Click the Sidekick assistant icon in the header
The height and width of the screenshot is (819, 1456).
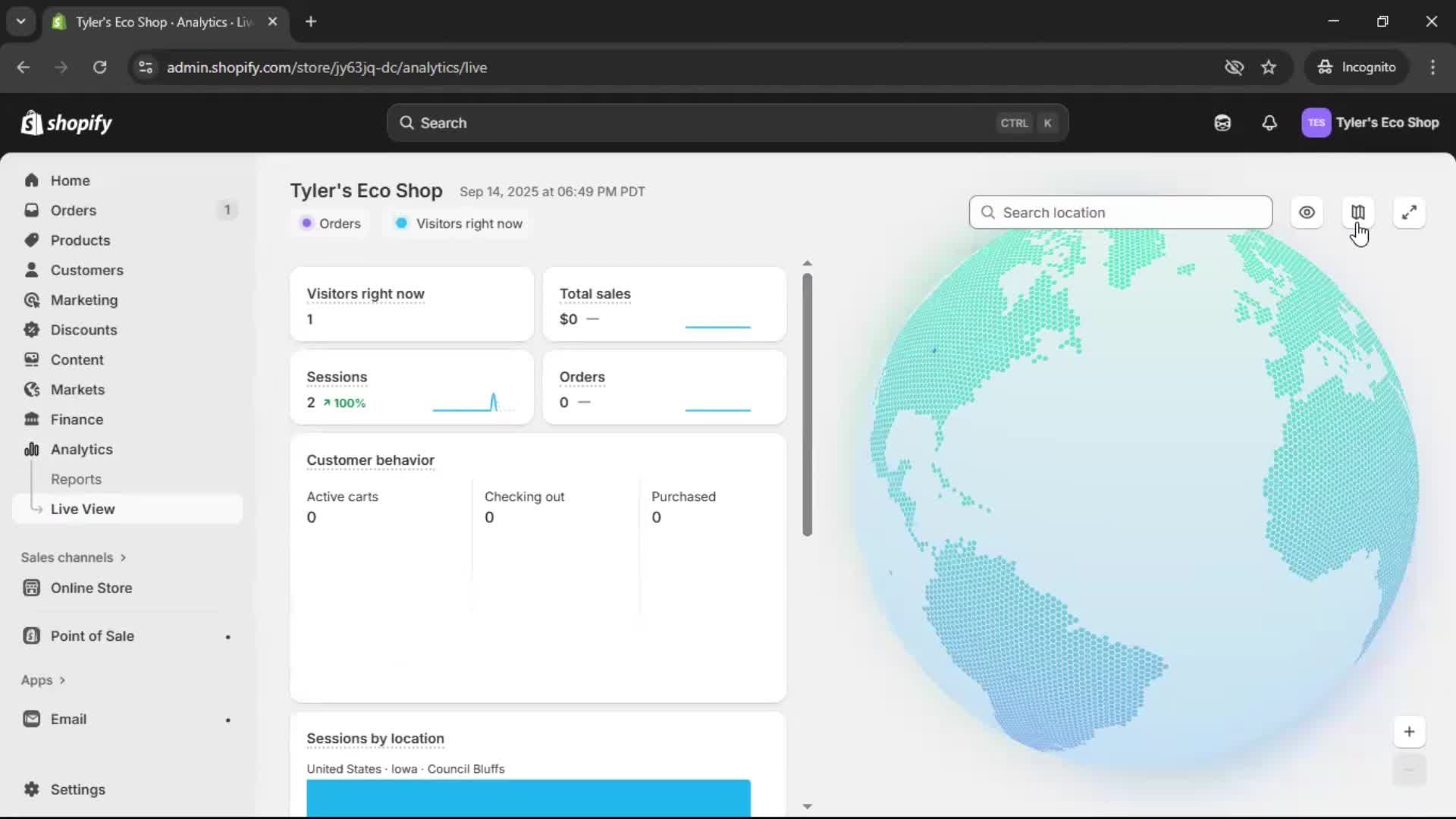click(1222, 123)
